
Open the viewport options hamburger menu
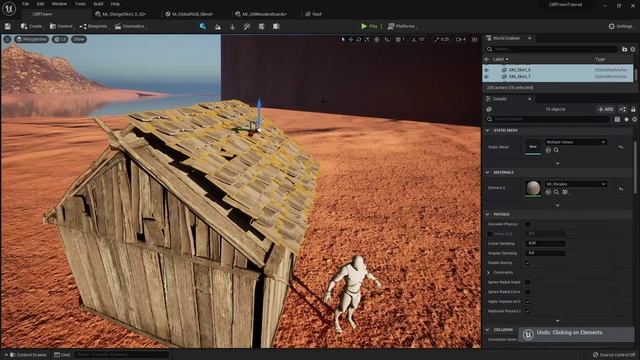pos(7,40)
